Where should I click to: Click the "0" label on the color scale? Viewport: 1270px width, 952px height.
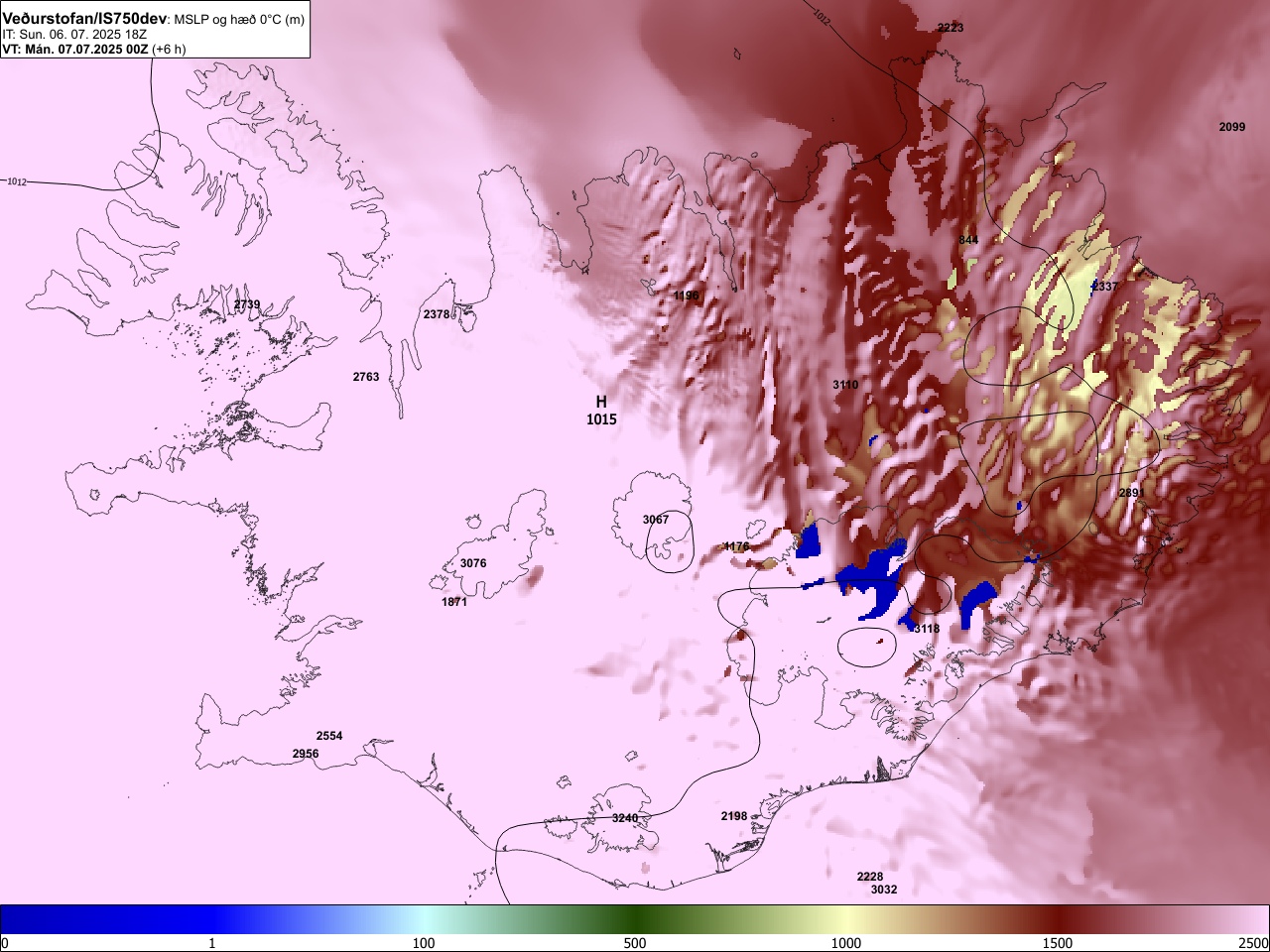pos(5,943)
